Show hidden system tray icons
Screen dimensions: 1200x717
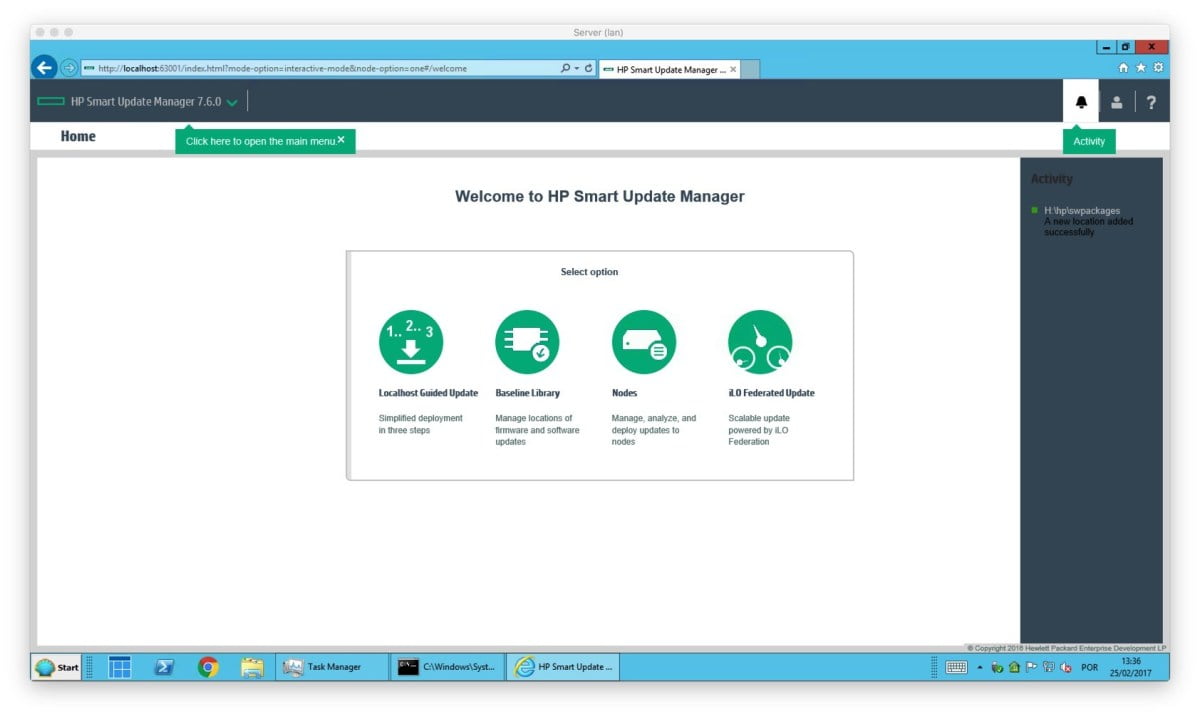point(980,668)
